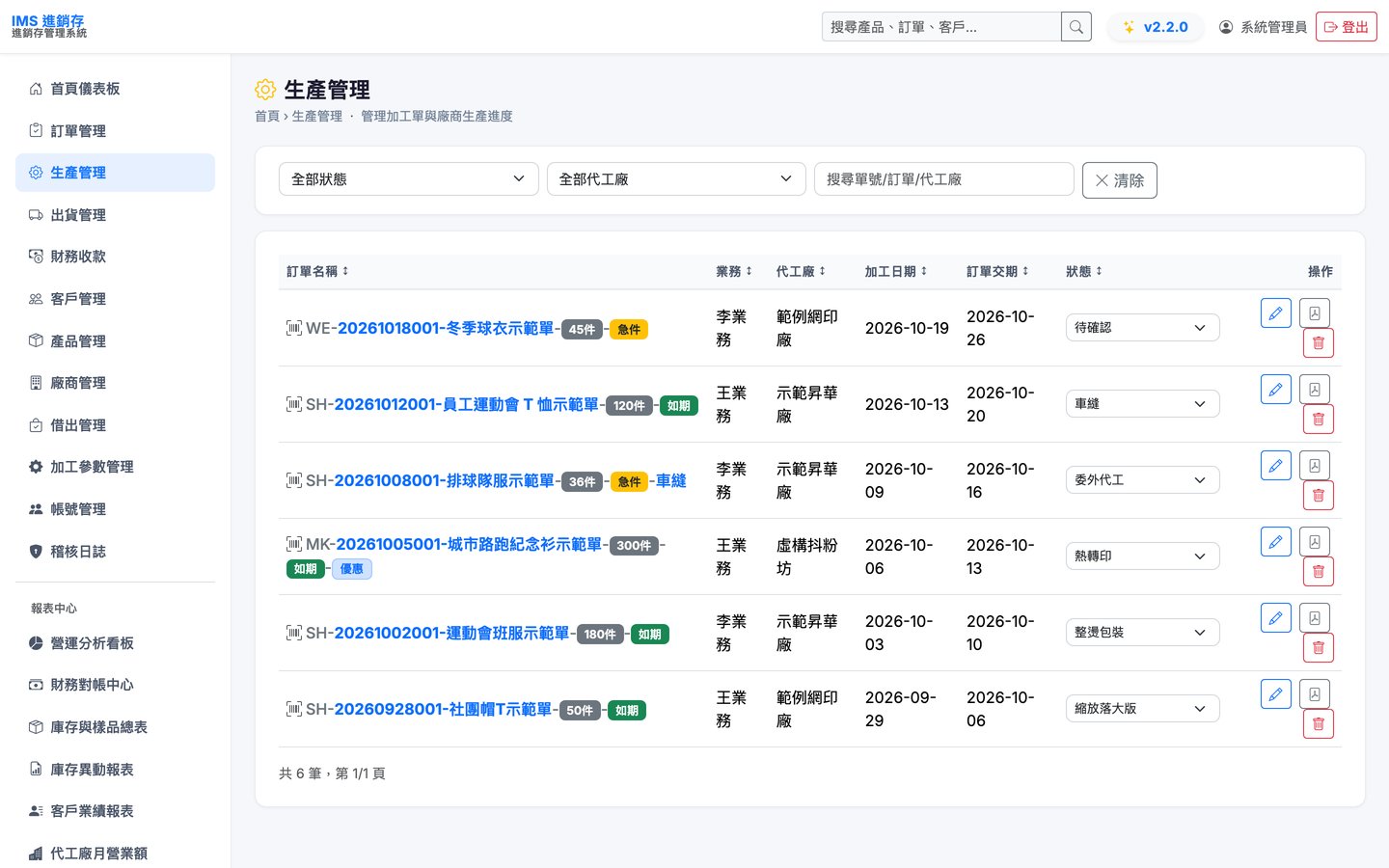Click barcode icon beside SH-20260928001

pyautogui.click(x=294, y=709)
